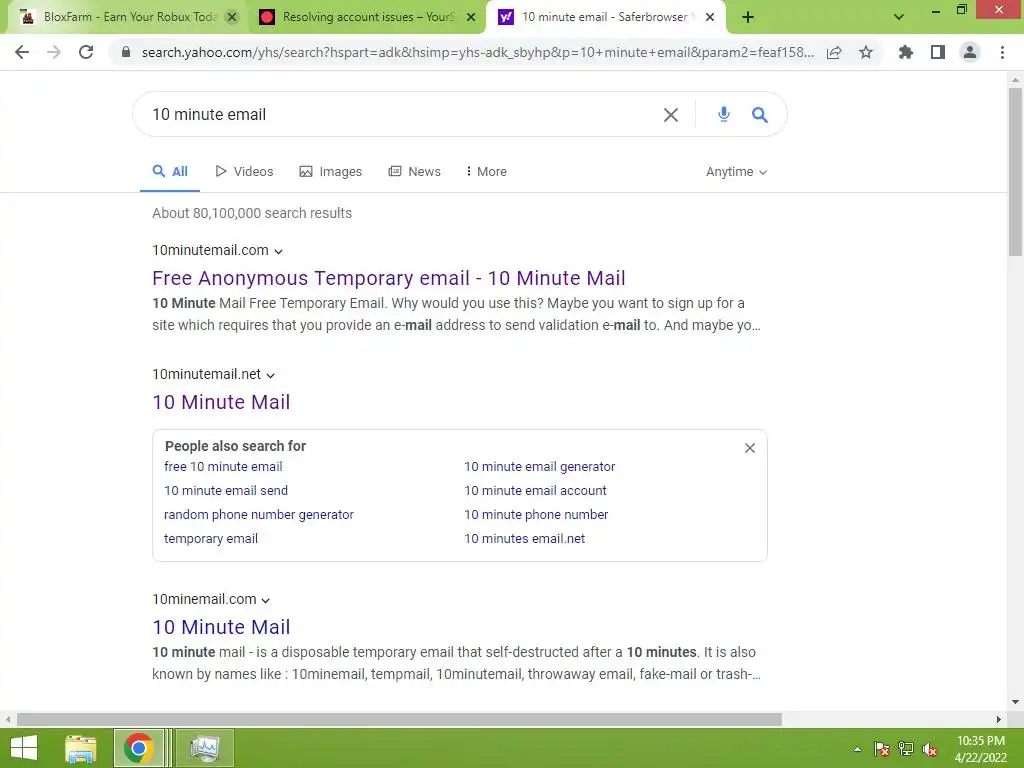Click the site security lock icon
This screenshot has width=1024, height=768.
(126, 52)
